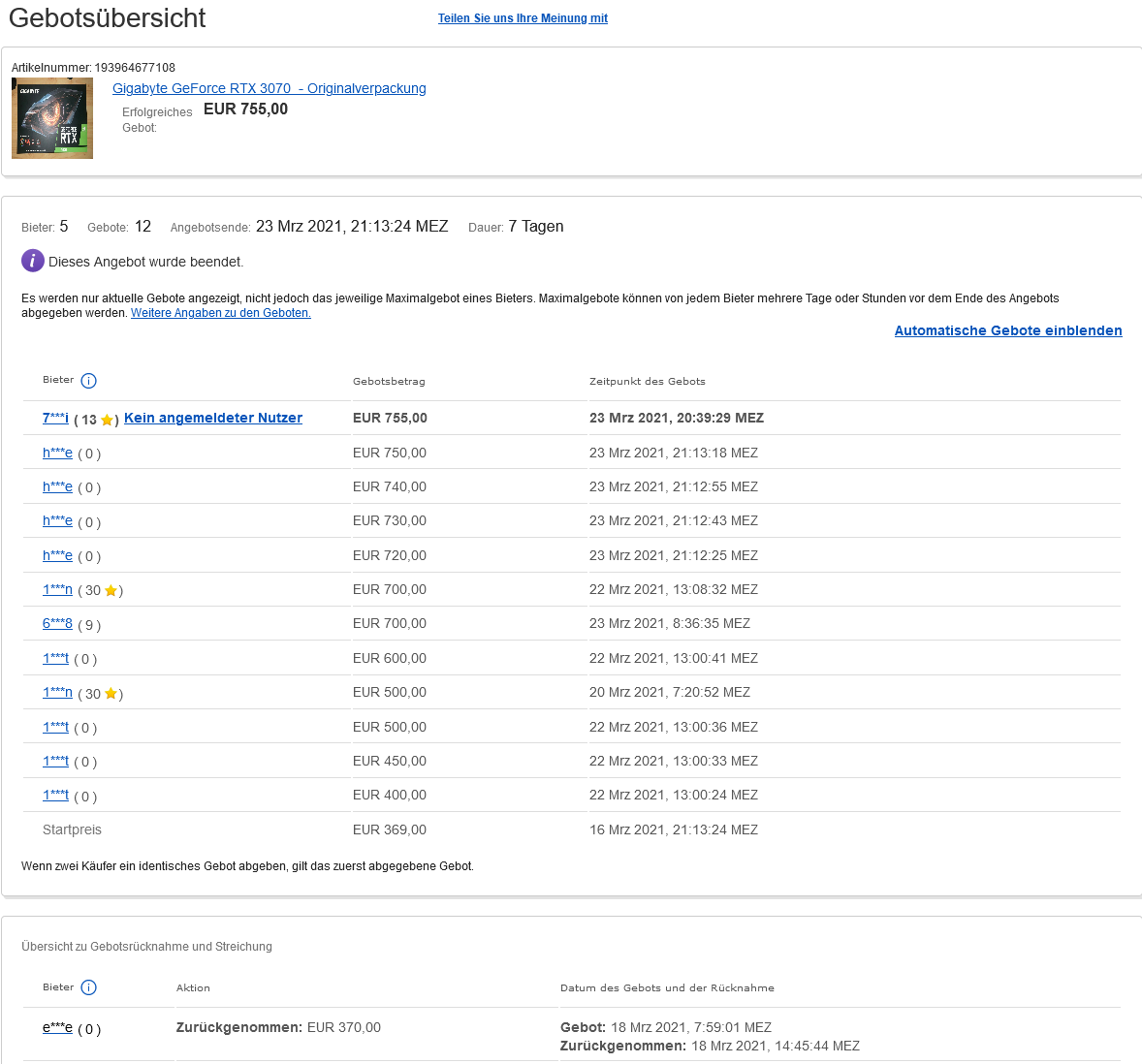The width and height of the screenshot is (1142, 1064).
Task: Show automatic bids via Automatische Gebote einblenden
Action: pyautogui.click(x=1008, y=330)
